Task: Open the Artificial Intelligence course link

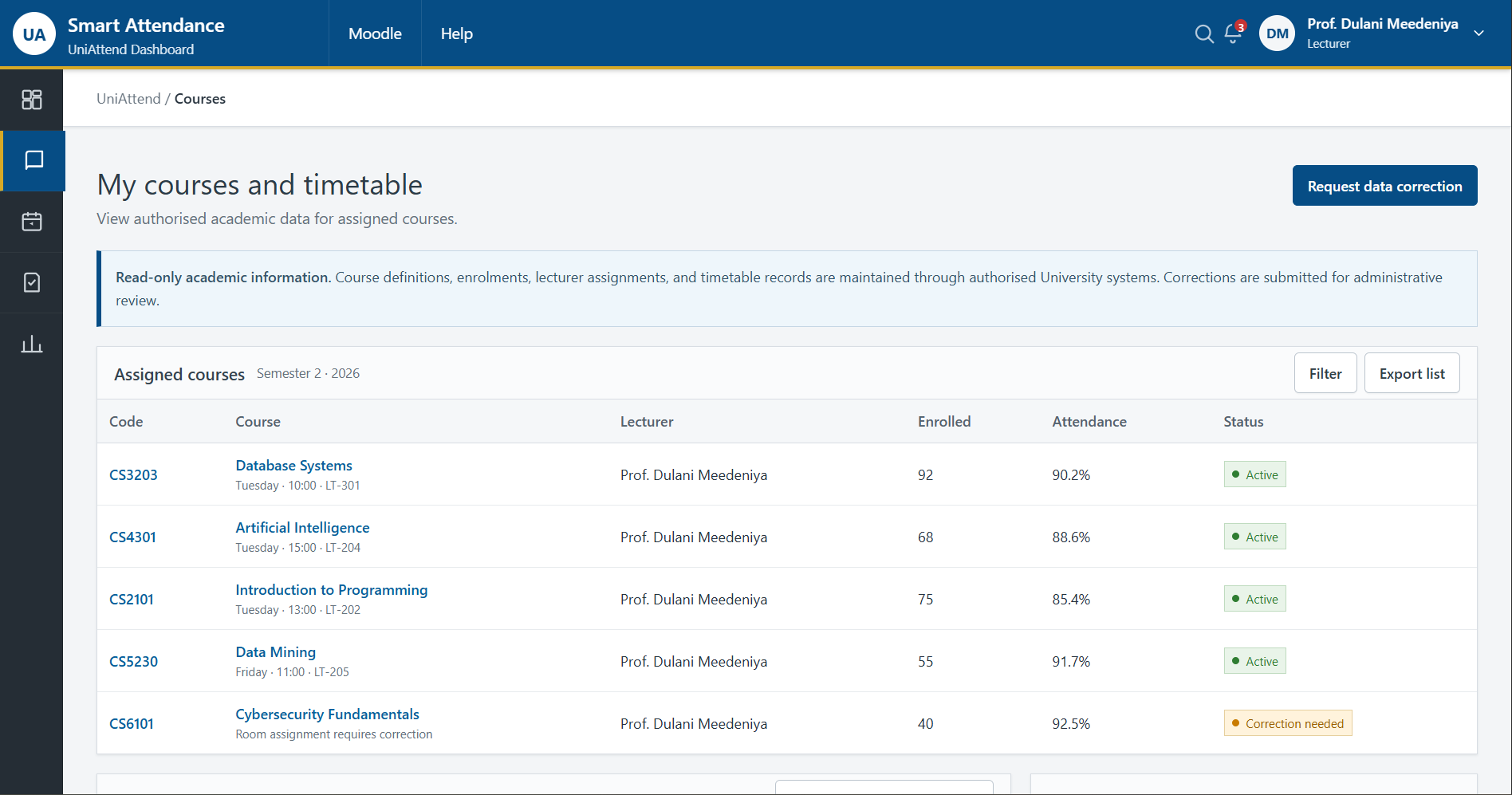Action: coord(302,527)
